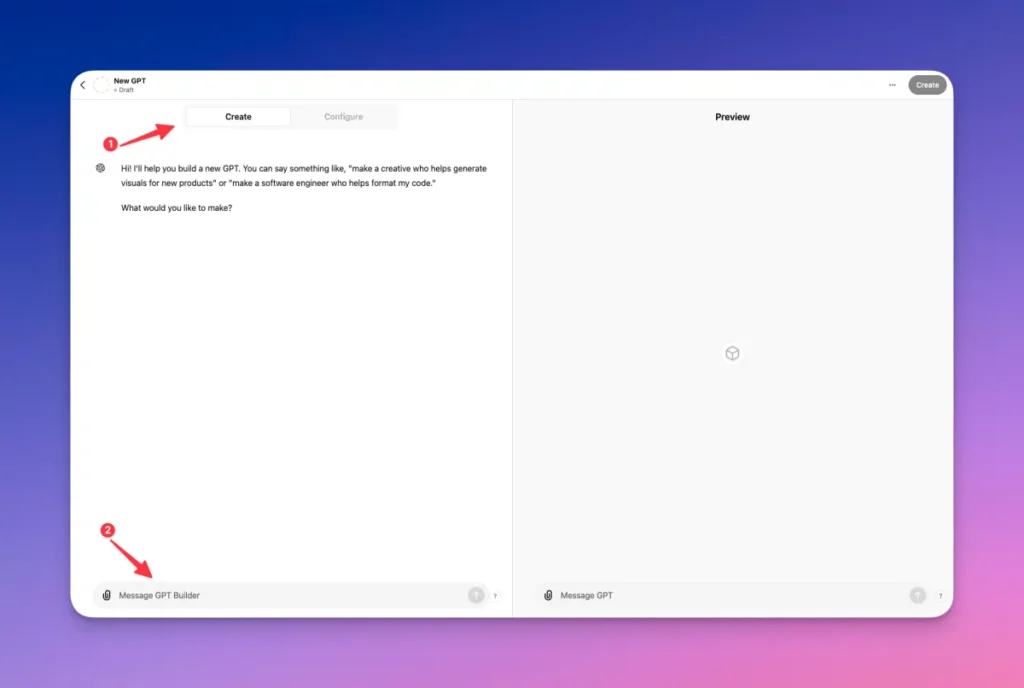Attach a file in Preview chat
The height and width of the screenshot is (688, 1024).
548,595
